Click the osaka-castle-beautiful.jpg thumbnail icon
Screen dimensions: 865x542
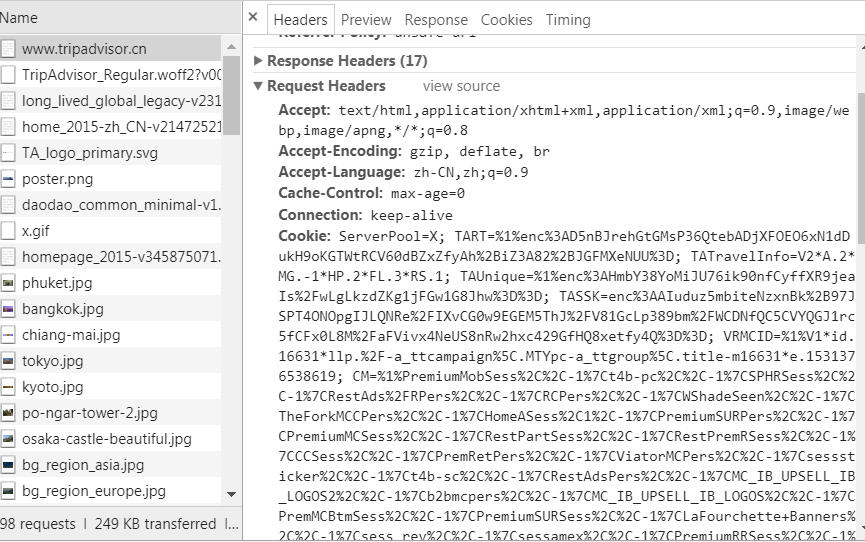(9, 439)
